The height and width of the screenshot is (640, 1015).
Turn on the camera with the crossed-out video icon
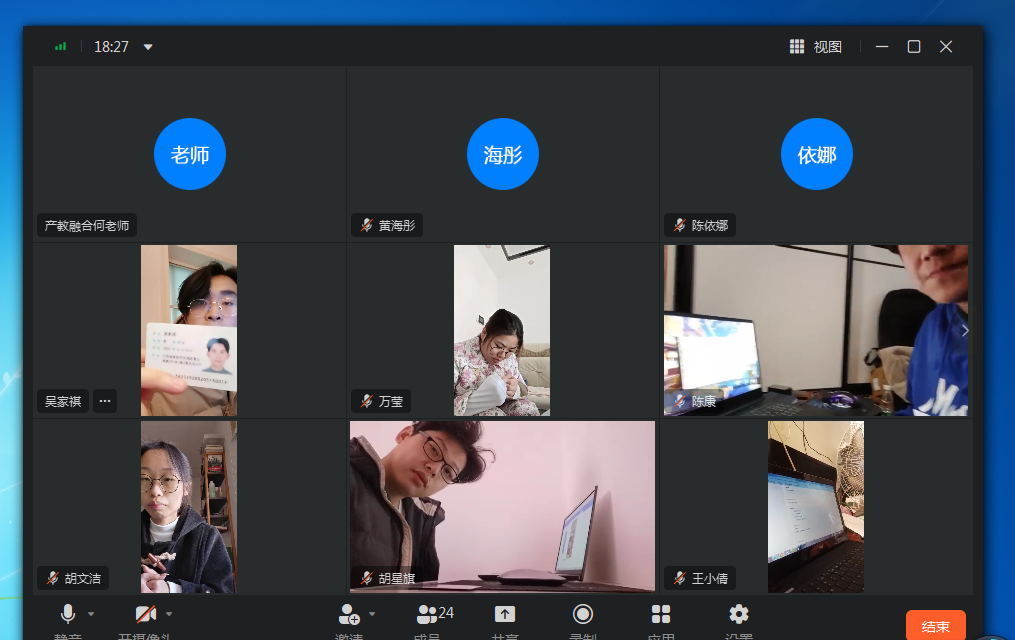click(x=146, y=614)
